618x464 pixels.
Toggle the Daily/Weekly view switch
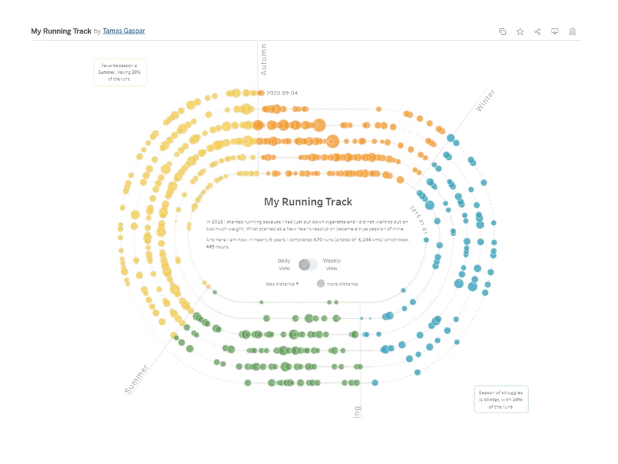coord(308,265)
